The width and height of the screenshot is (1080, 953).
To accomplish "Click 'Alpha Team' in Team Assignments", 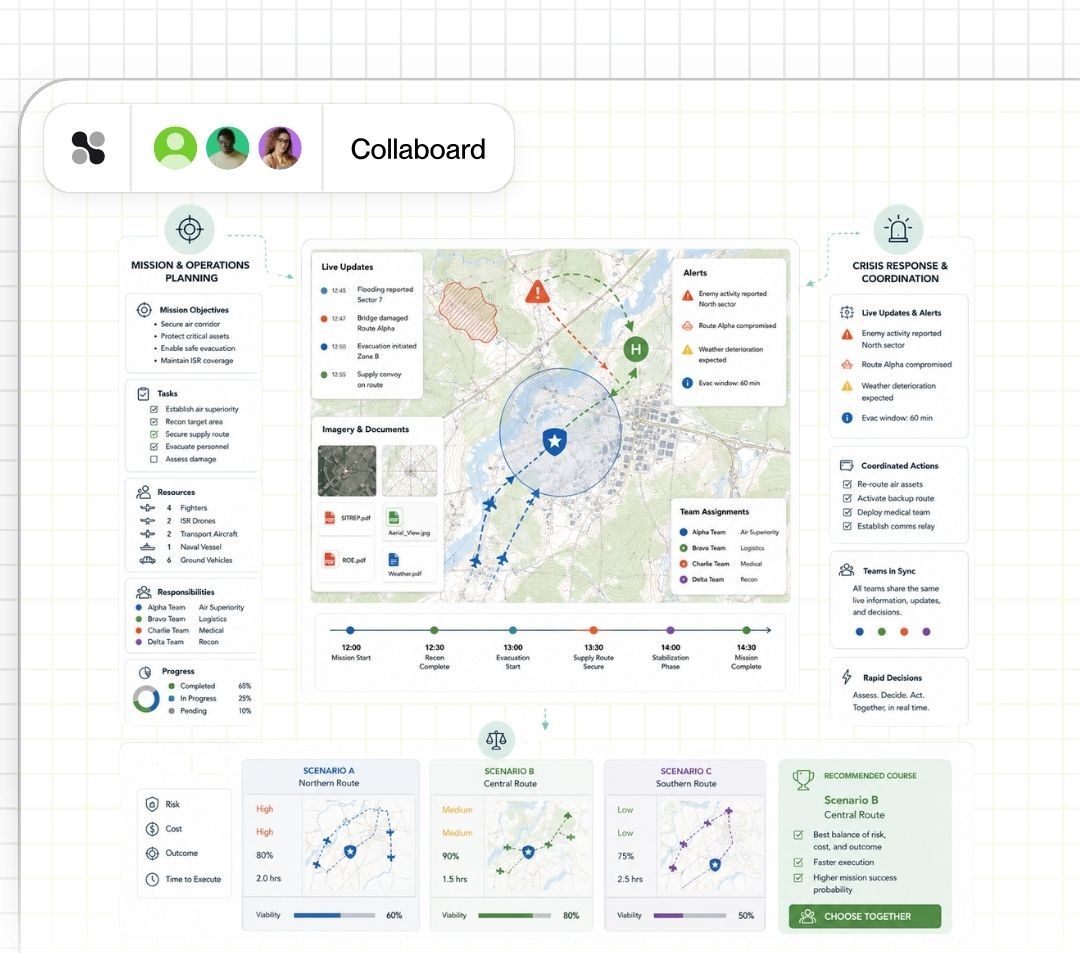I will tap(709, 532).
